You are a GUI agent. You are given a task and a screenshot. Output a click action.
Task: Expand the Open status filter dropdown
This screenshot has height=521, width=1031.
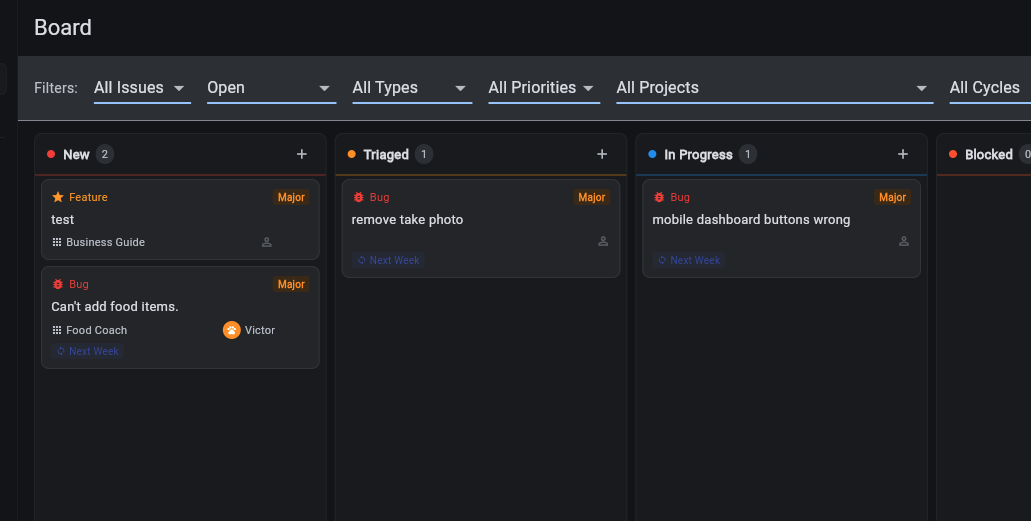(270, 88)
